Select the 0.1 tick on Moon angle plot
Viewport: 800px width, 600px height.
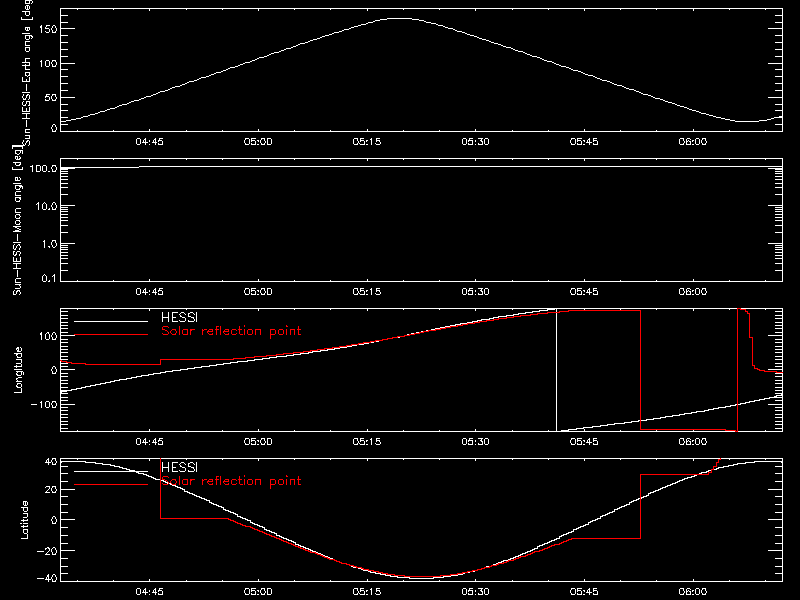[49, 278]
